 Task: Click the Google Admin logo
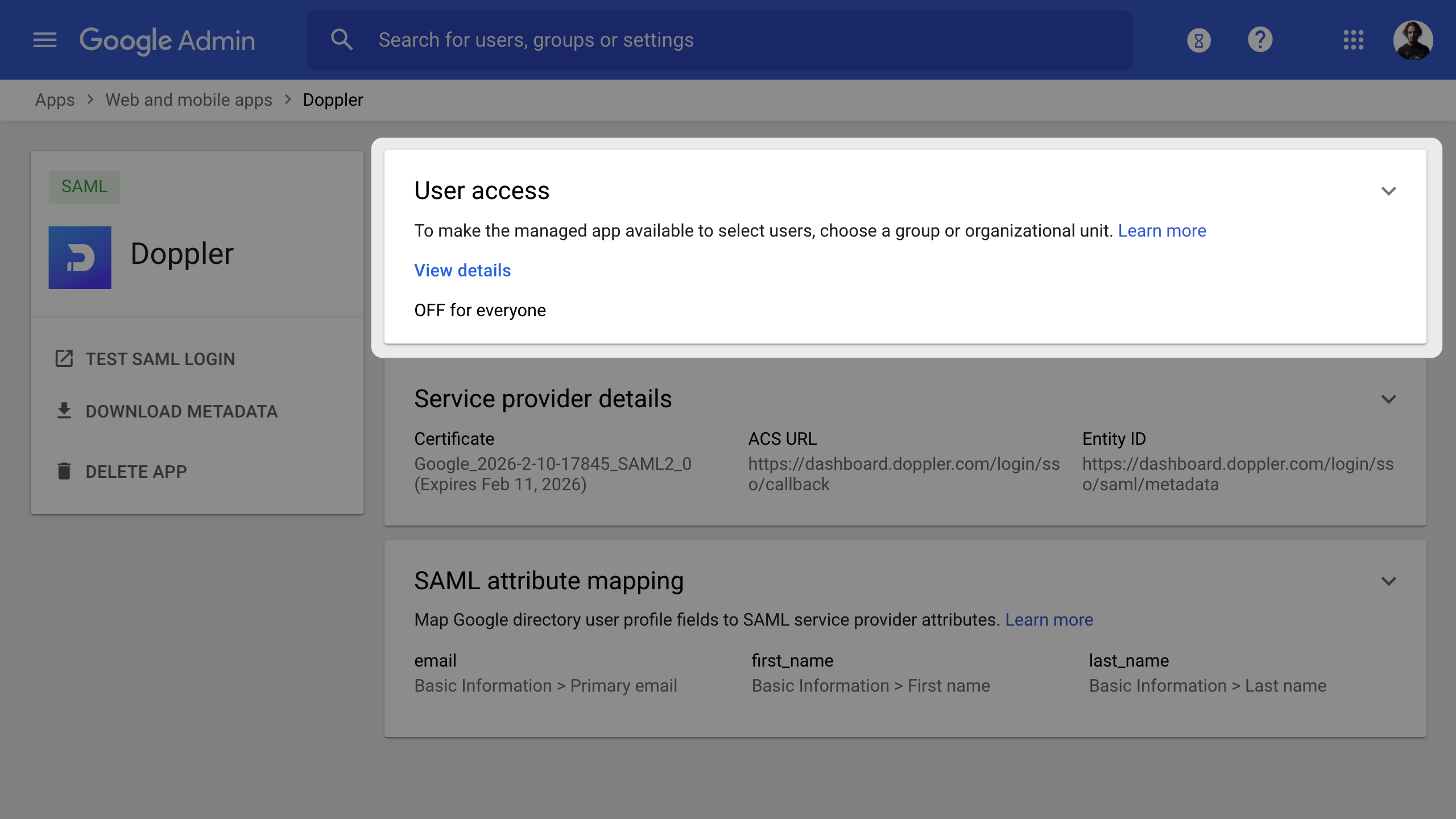pyautogui.click(x=167, y=40)
